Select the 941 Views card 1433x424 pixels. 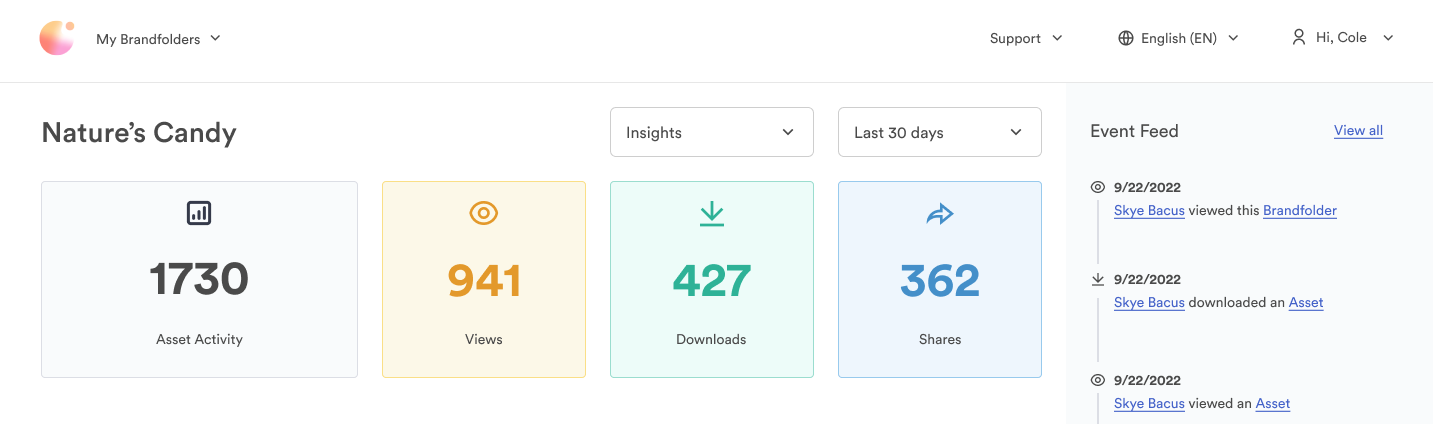point(484,279)
